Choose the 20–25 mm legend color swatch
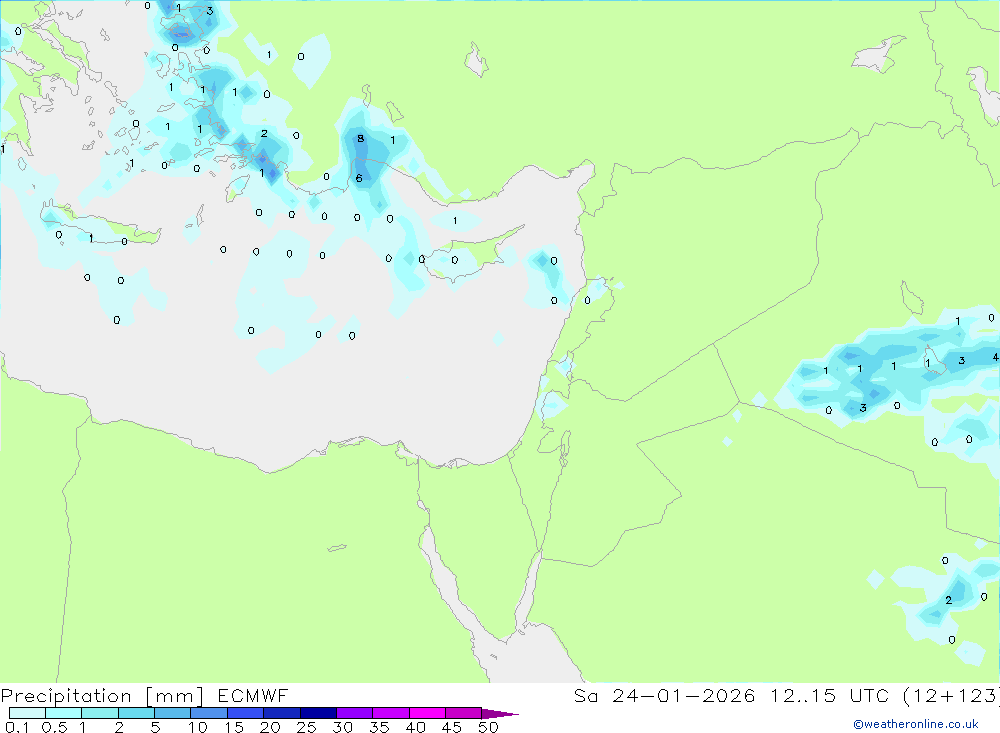 pos(282,713)
